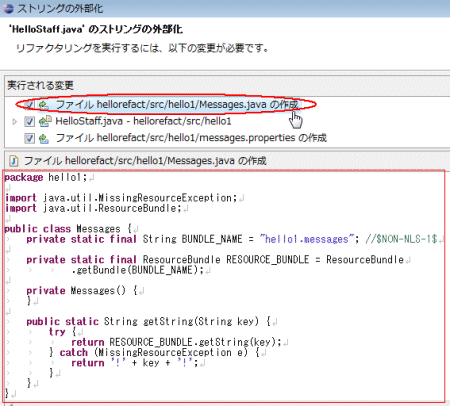Click the catch (MissingResourceException e) line
The width and height of the screenshot is (450, 406).
tap(154, 352)
